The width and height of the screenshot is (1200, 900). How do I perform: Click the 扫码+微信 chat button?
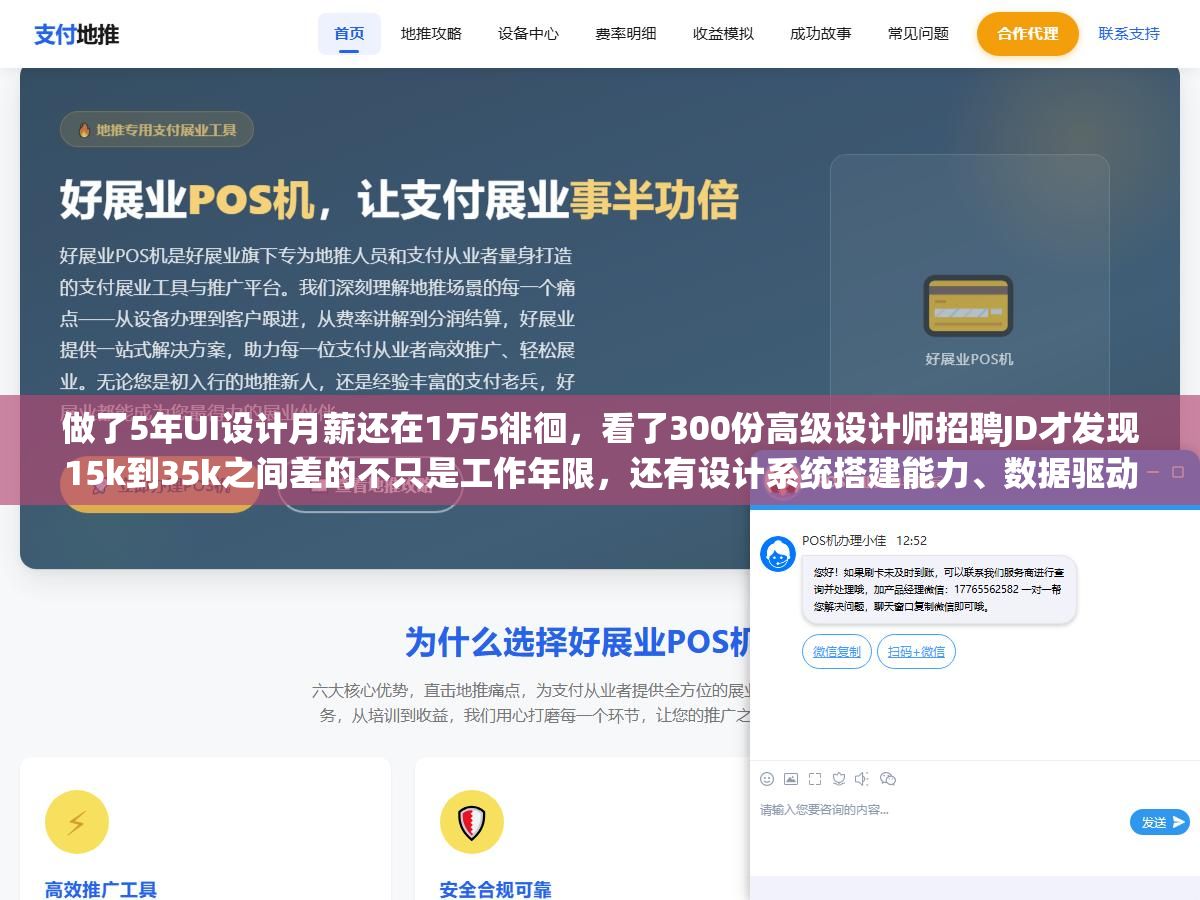coord(916,651)
